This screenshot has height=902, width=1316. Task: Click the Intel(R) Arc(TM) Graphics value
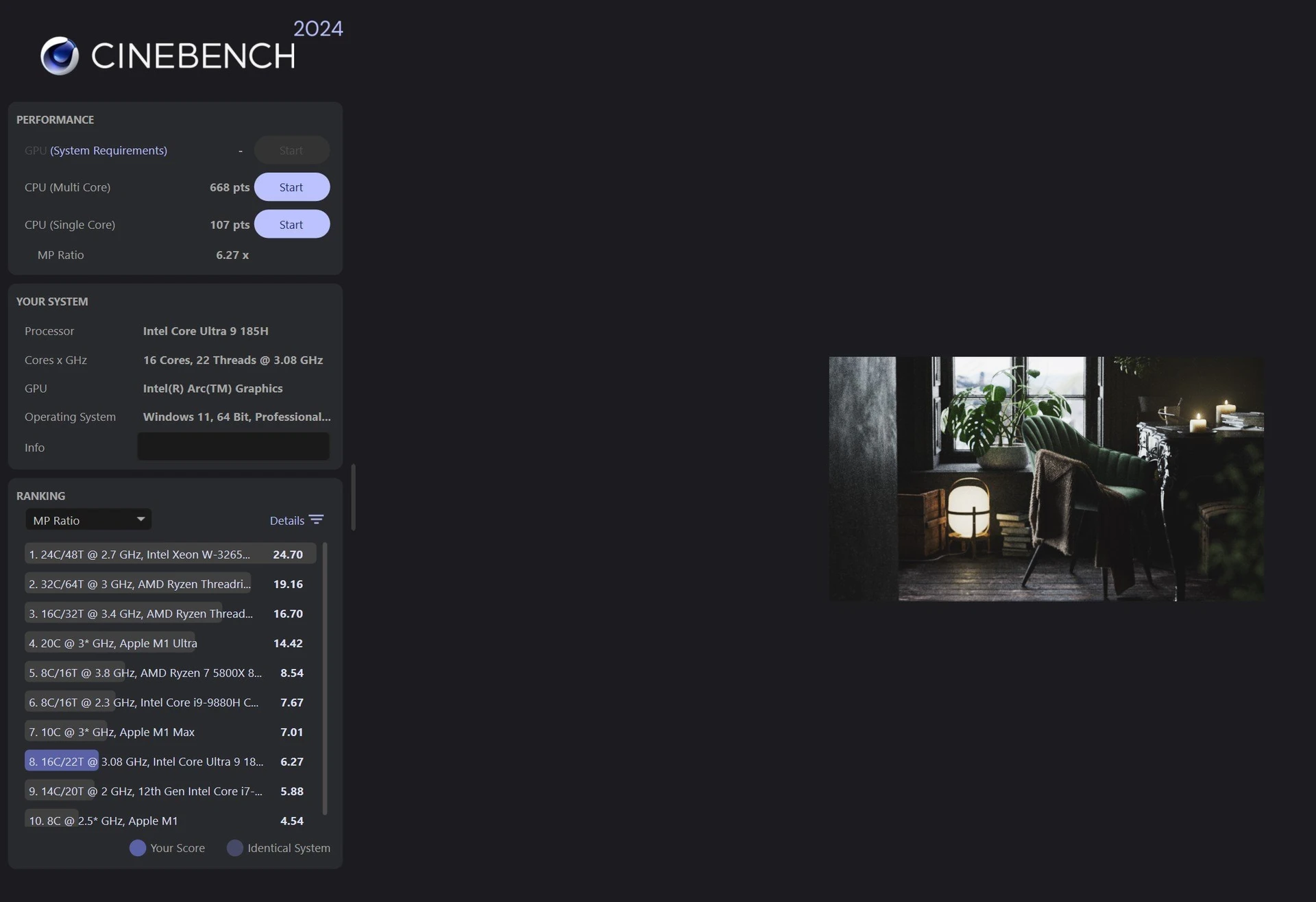[x=212, y=388]
